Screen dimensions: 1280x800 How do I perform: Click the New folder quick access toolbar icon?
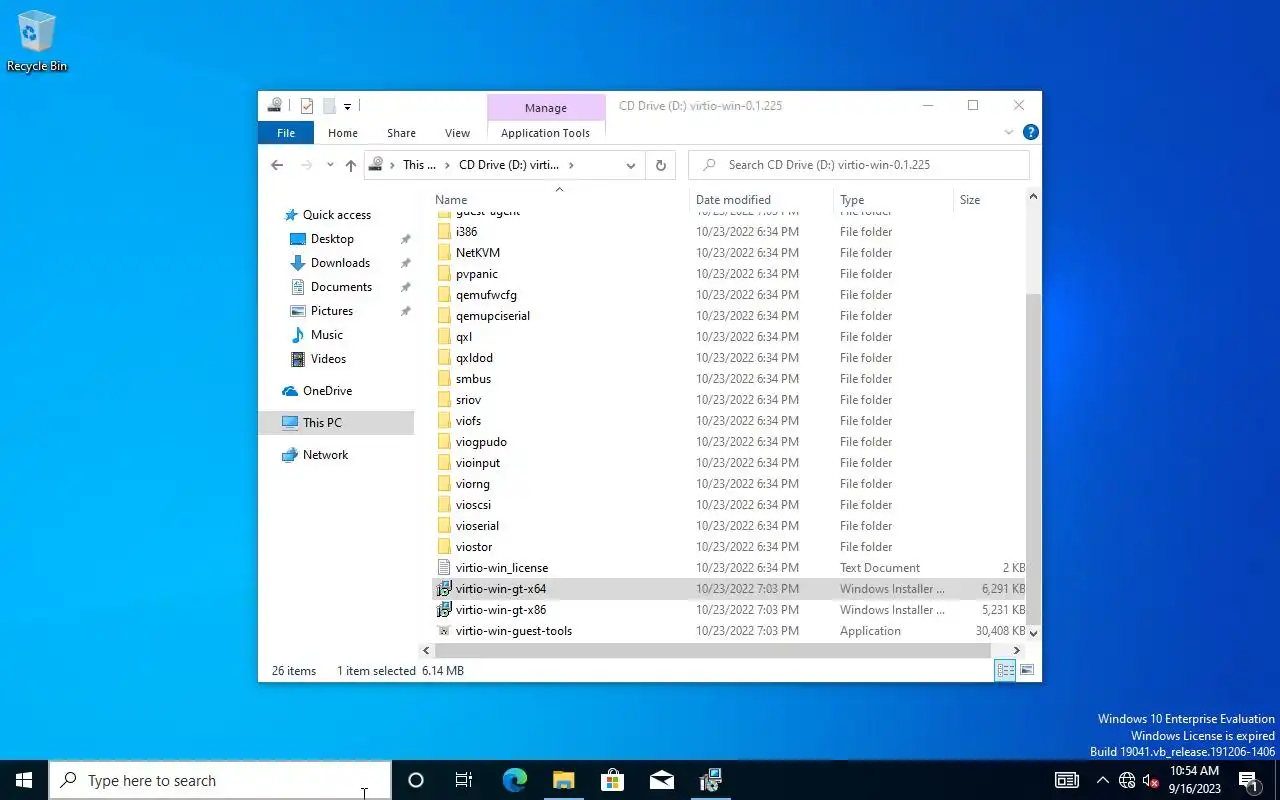click(x=328, y=106)
